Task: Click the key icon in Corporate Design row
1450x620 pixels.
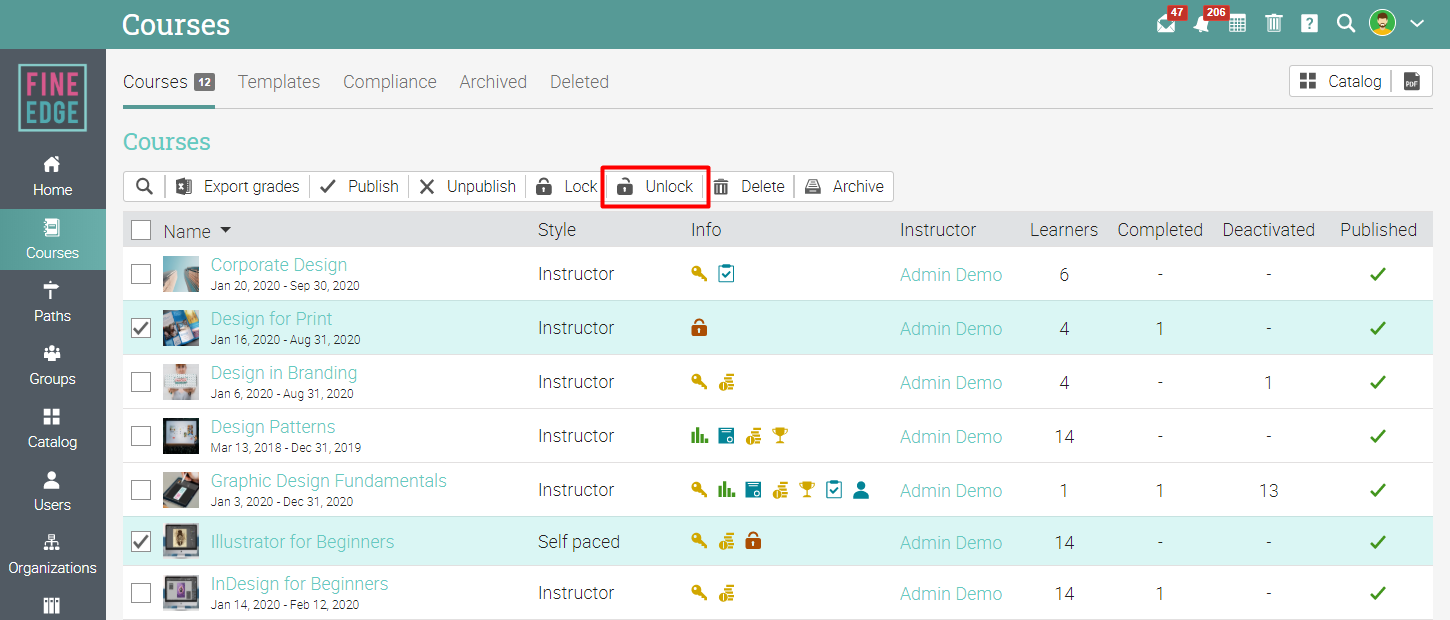Action: [699, 273]
